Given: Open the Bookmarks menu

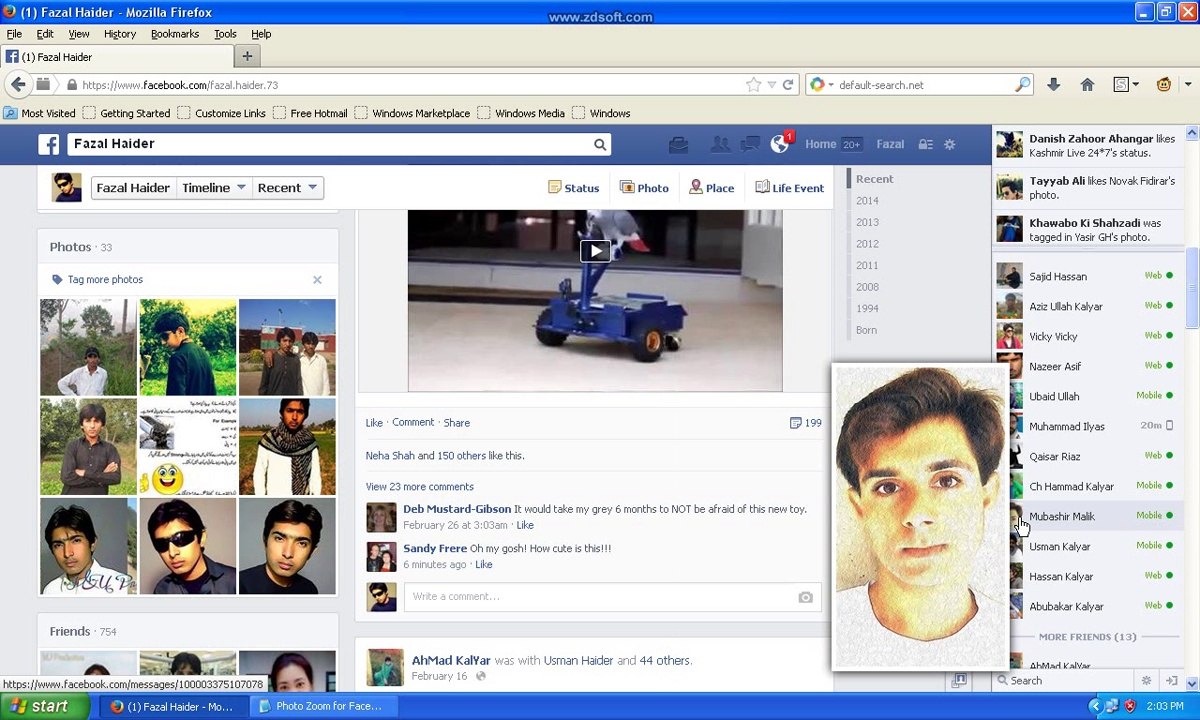Looking at the screenshot, I should (x=175, y=34).
